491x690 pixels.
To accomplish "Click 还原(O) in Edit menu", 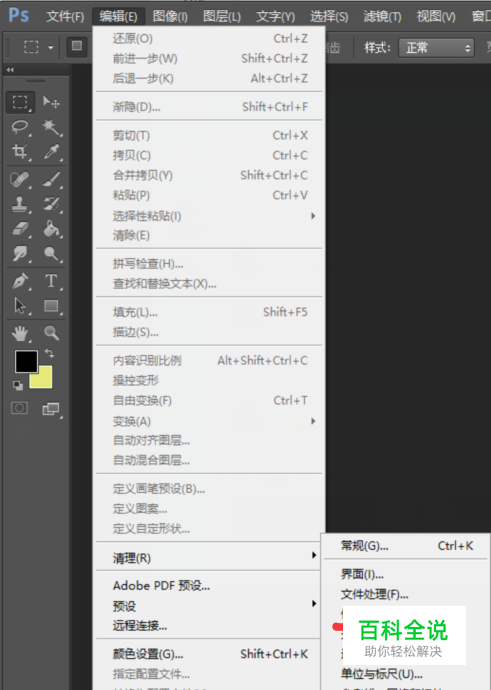I will click(x=209, y=39).
